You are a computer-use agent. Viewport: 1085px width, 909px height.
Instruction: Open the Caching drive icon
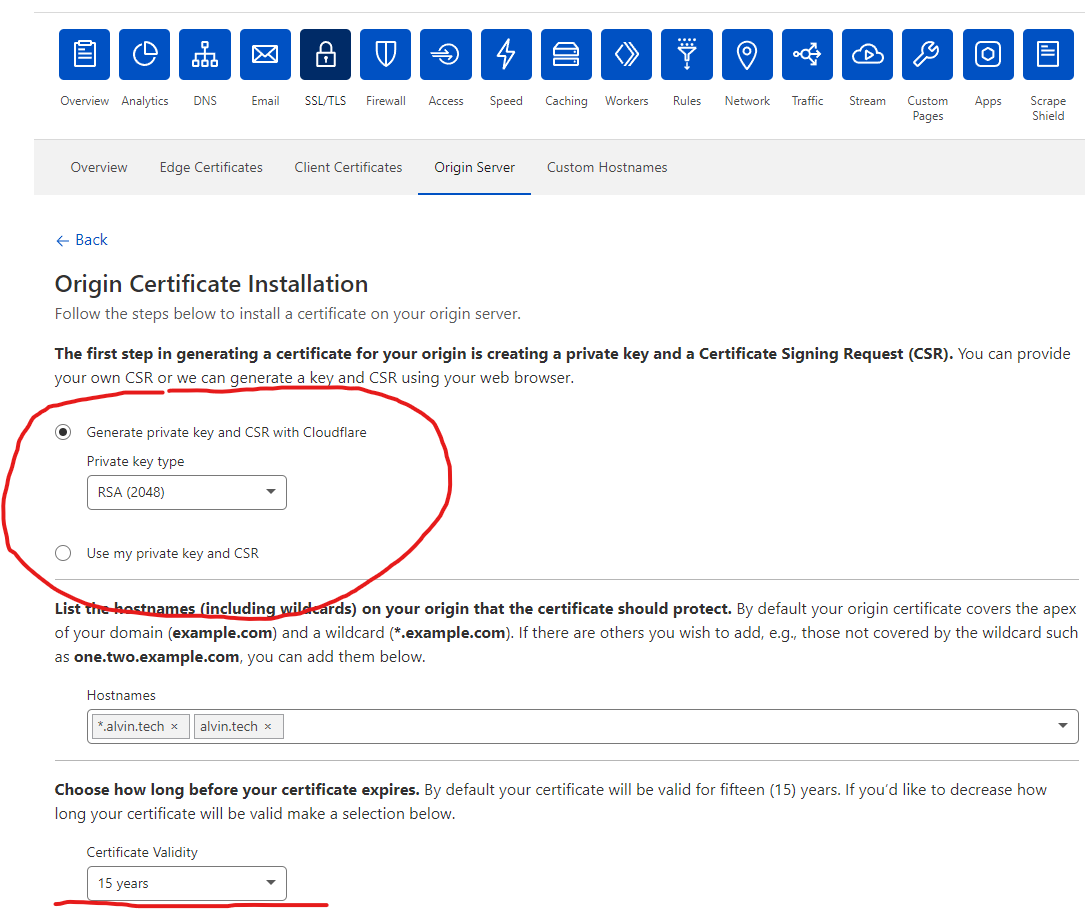pos(566,55)
